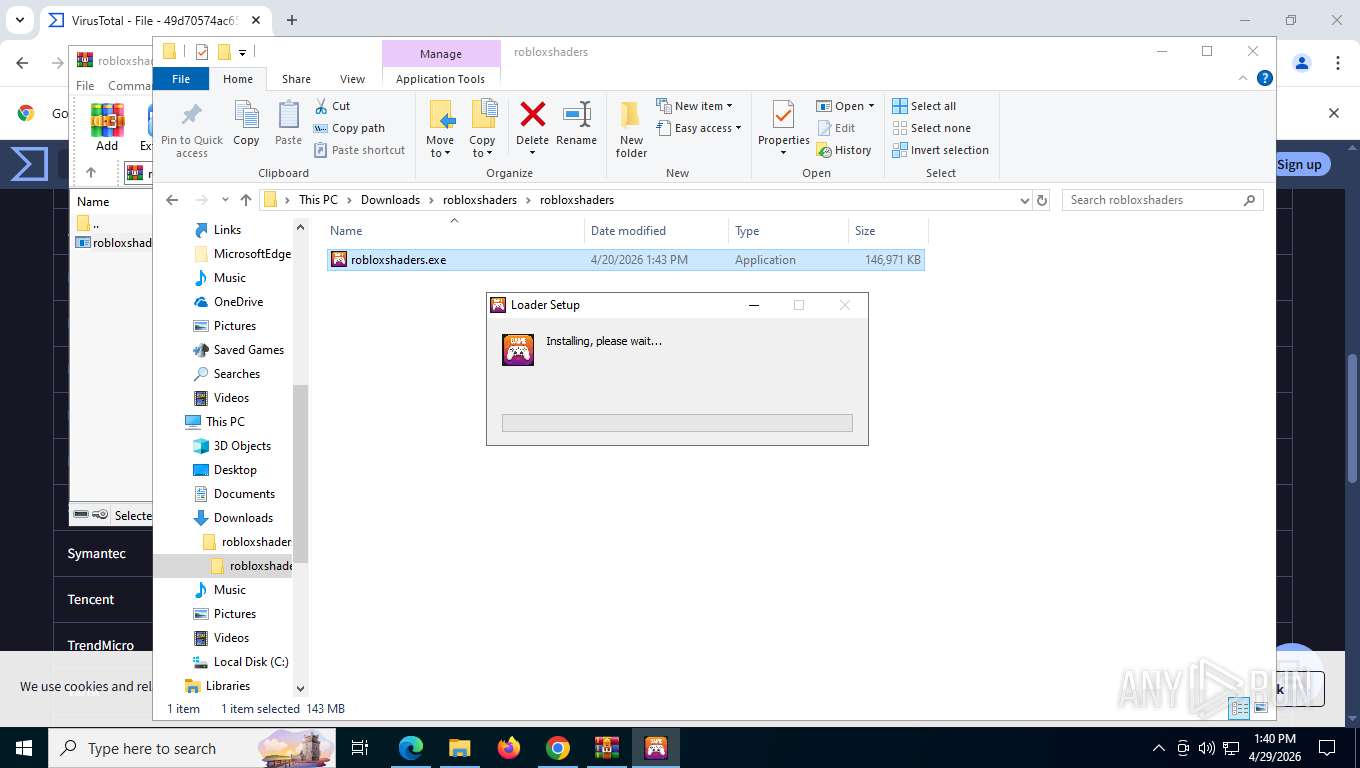Open Chrome from taskbar

pos(558,748)
